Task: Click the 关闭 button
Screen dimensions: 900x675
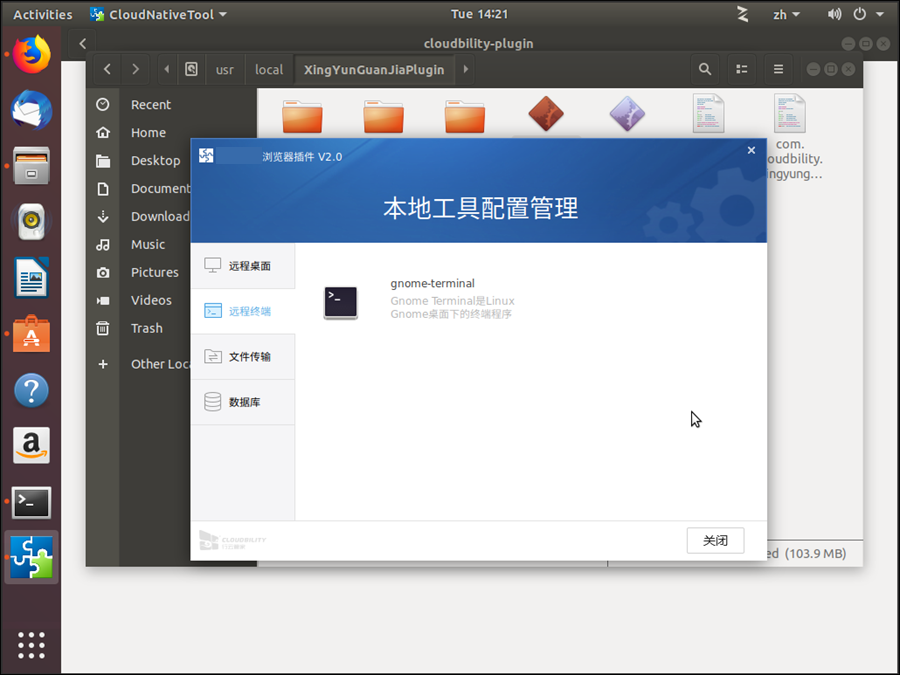Action: click(715, 540)
